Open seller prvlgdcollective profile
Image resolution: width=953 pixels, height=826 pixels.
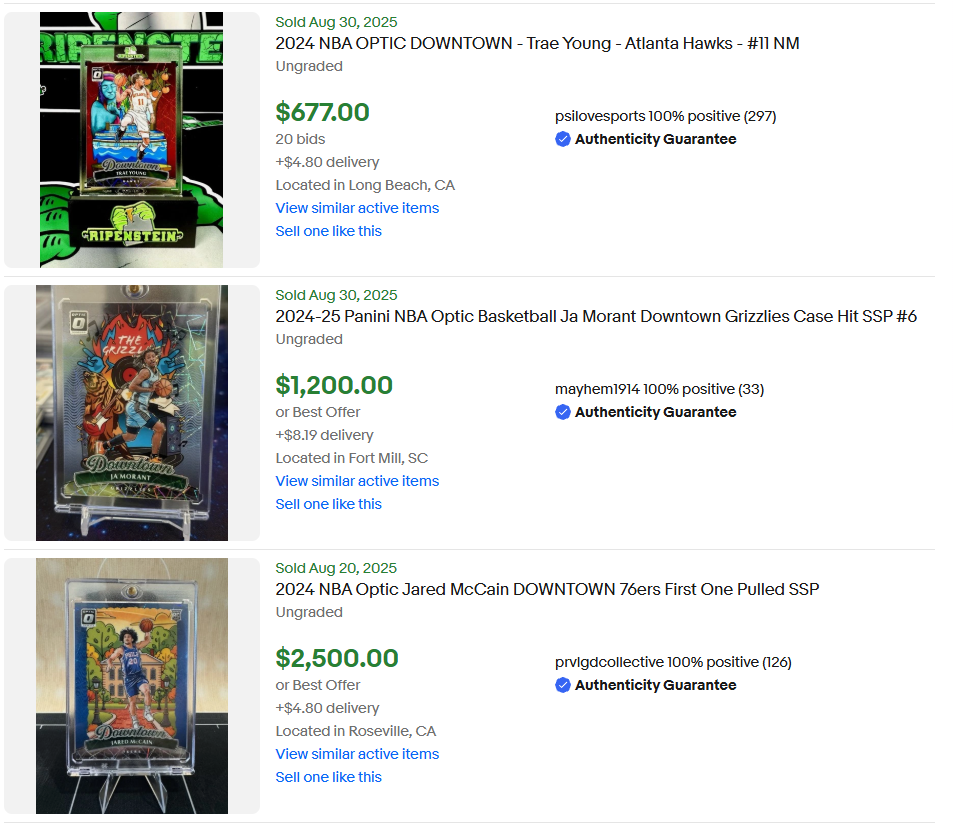tap(609, 662)
